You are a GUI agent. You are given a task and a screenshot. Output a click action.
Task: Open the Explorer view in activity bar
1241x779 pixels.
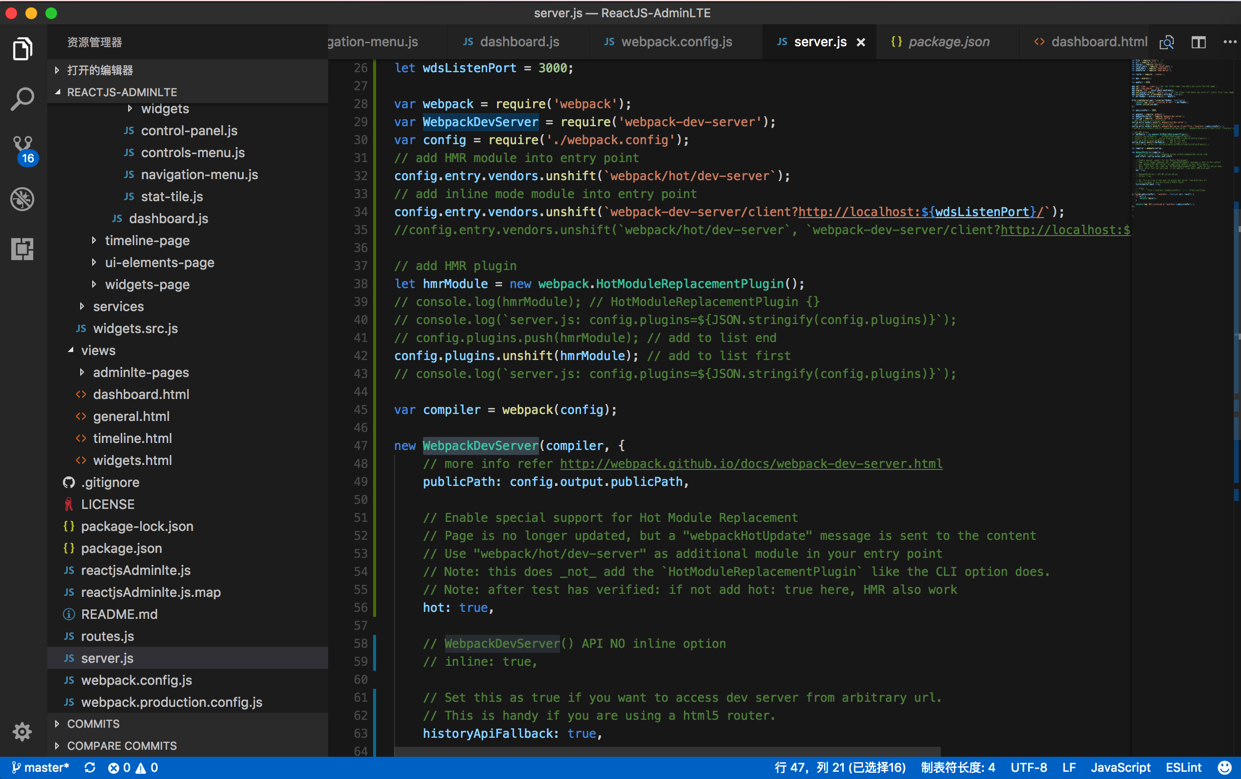tap(22, 48)
